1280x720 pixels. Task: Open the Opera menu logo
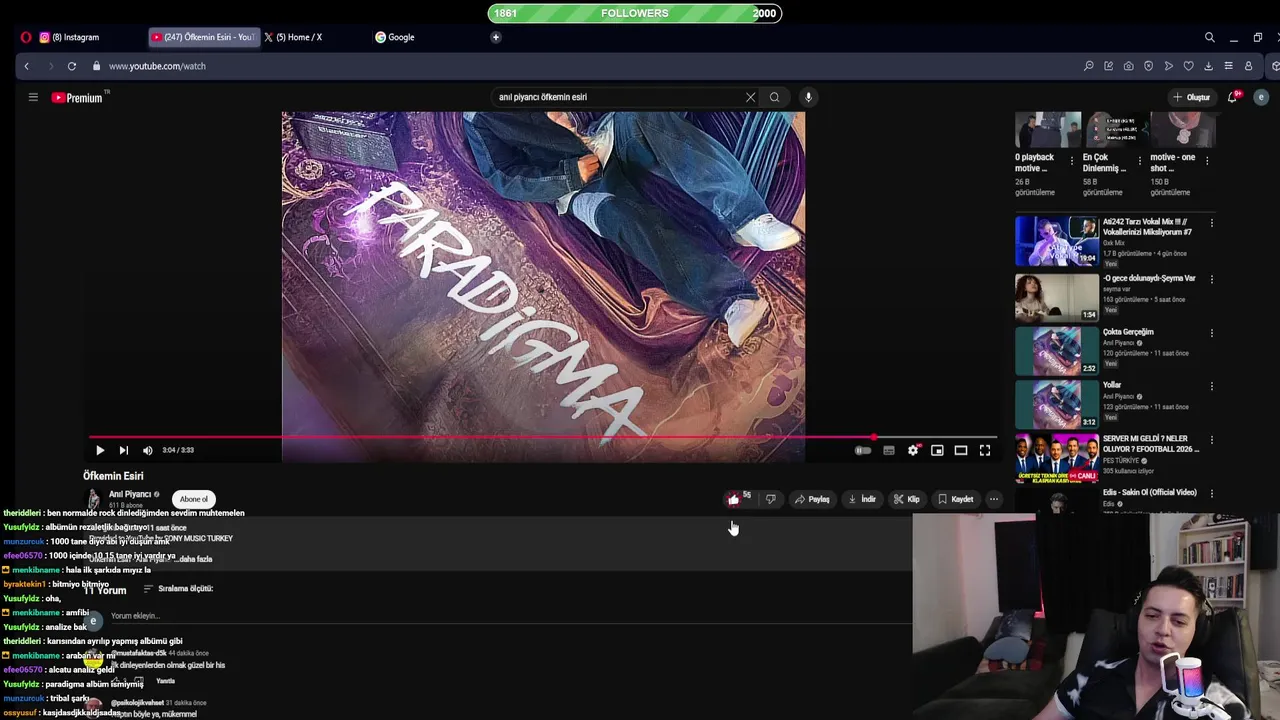[x=26, y=37]
